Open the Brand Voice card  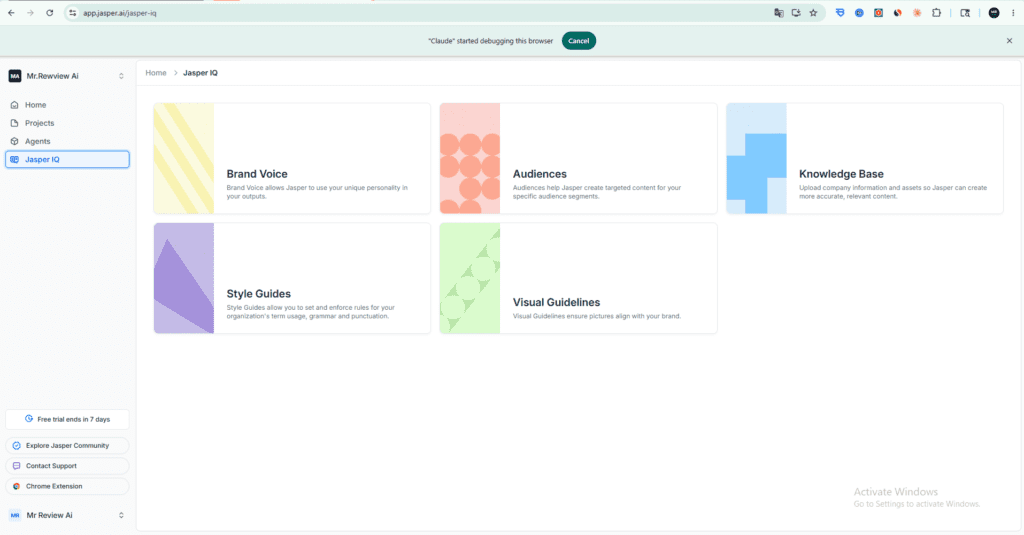pyautogui.click(x=292, y=158)
